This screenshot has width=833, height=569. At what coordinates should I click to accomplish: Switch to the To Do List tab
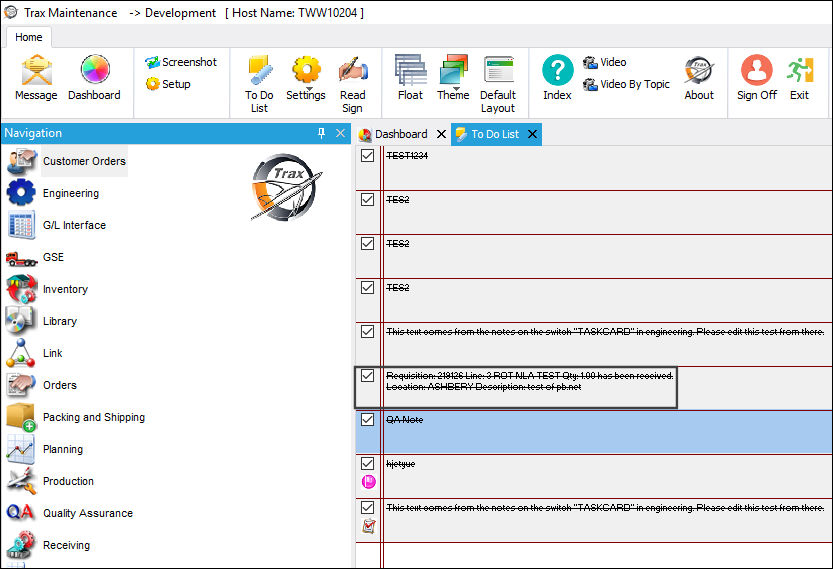tap(495, 134)
